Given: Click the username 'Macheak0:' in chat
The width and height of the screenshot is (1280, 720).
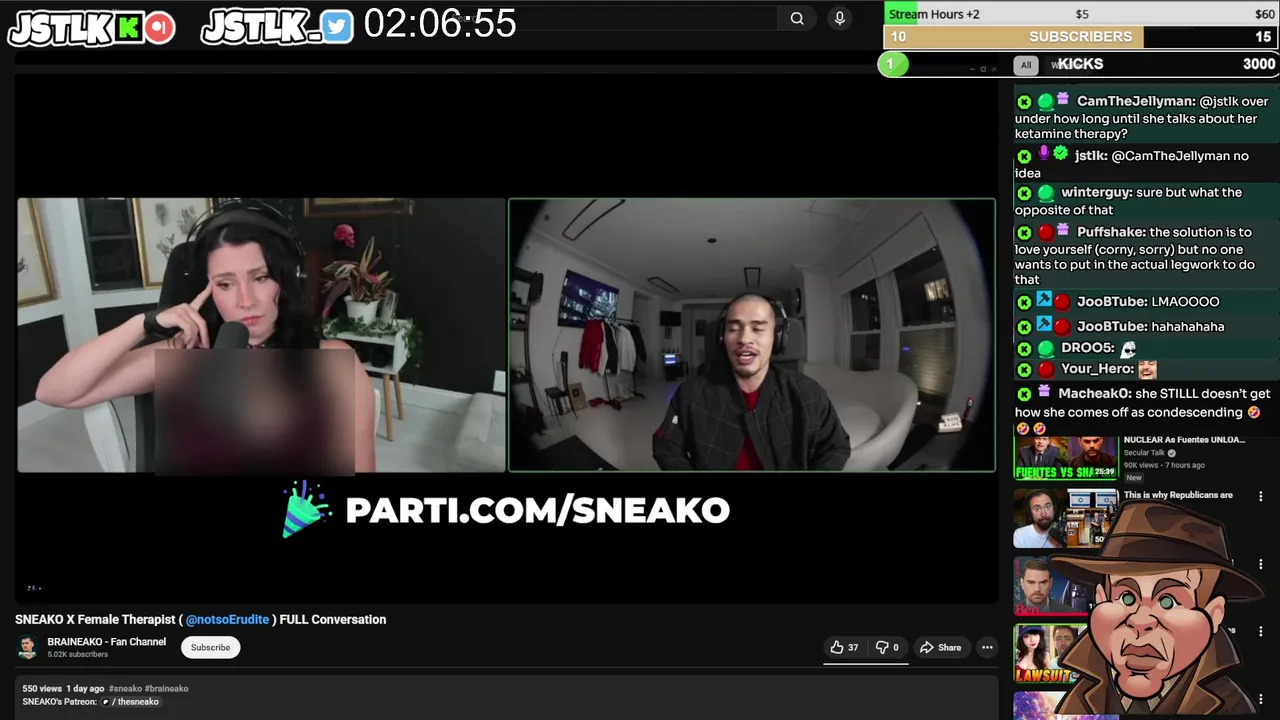Looking at the screenshot, I should [x=1095, y=394].
